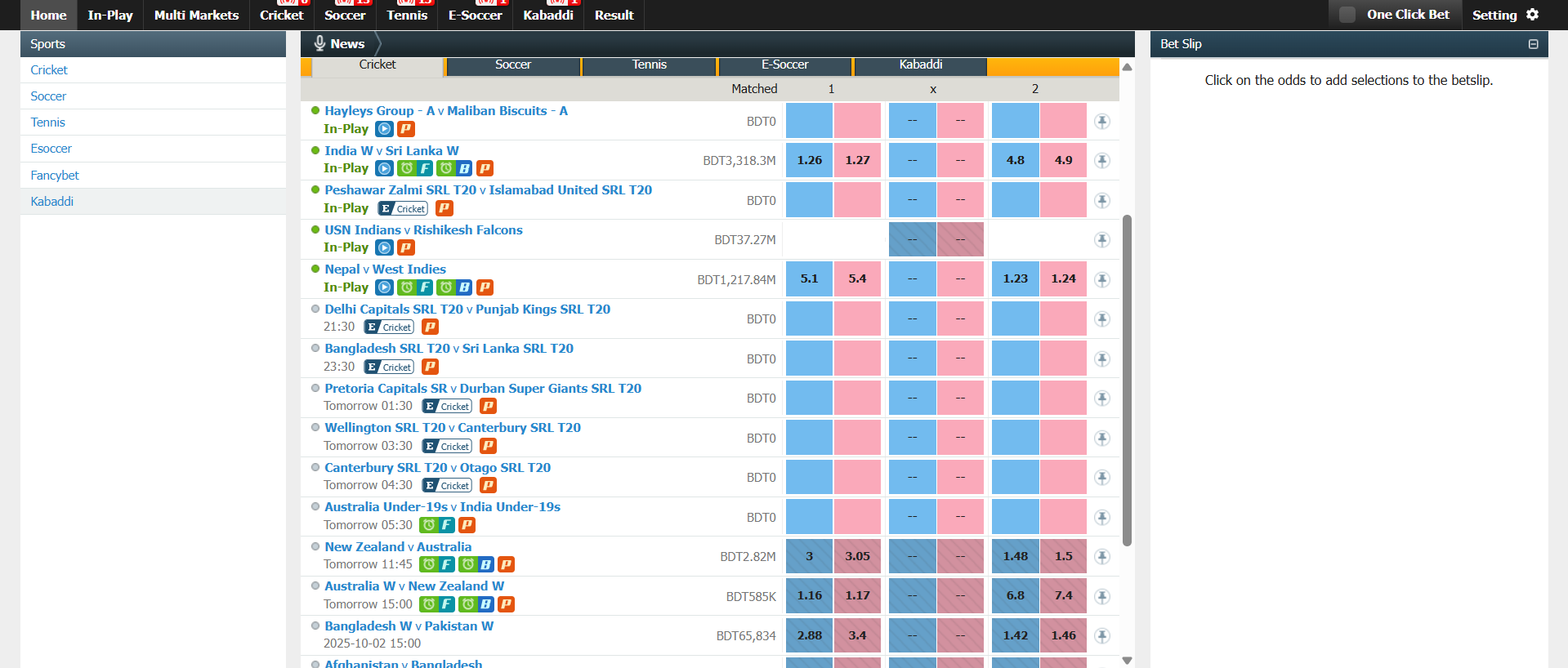Open live stream for Hayleys Group match
Screen dimensions: 1568x668
384,129
